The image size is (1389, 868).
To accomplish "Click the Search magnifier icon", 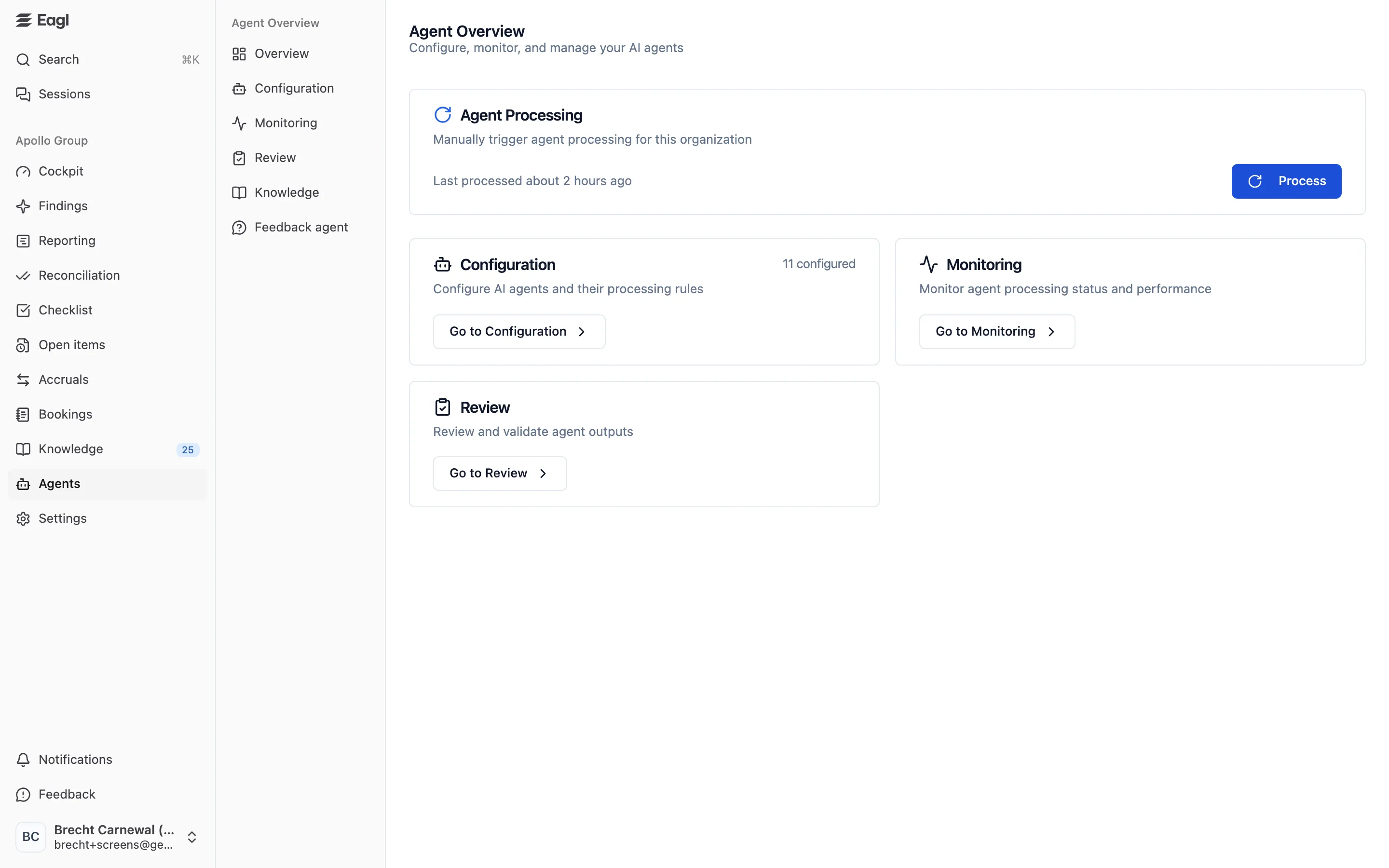I will [x=23, y=60].
